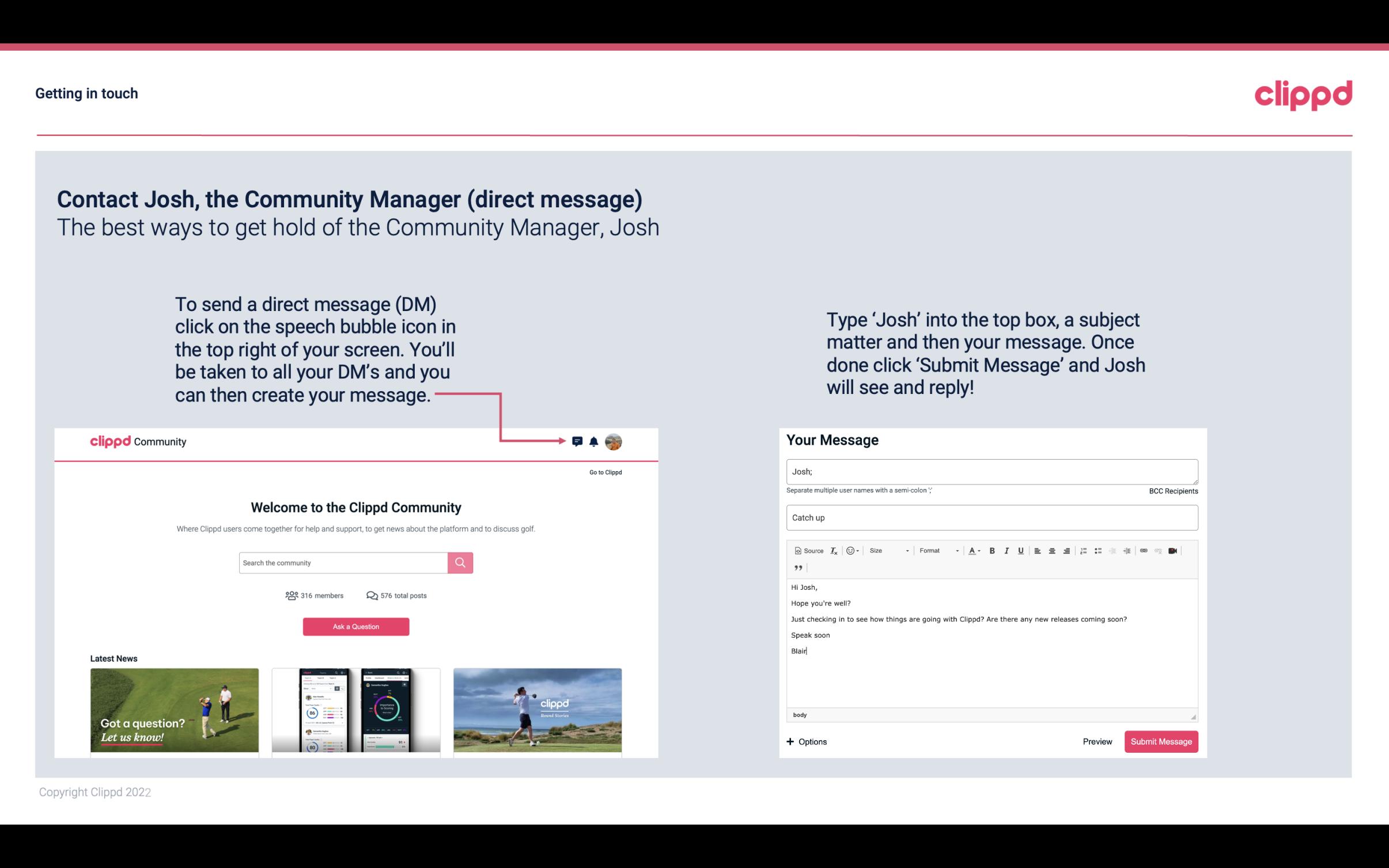The image size is (1389, 868).
Task: Click the Go to Clippd link
Action: 603,472
